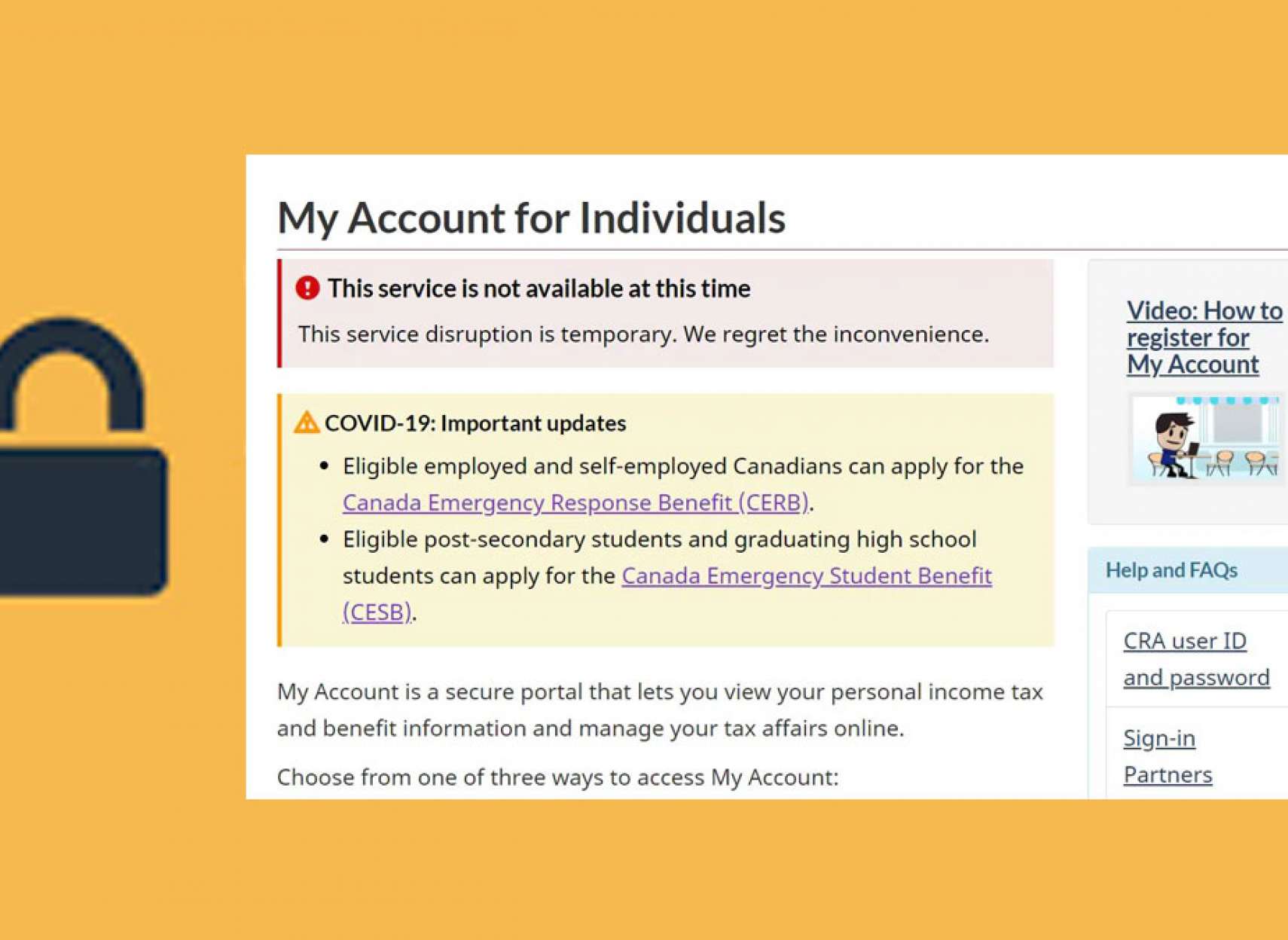This screenshot has height=940, width=1288.
Task: Click the My Account for Individuals heading
Action: pos(531,218)
